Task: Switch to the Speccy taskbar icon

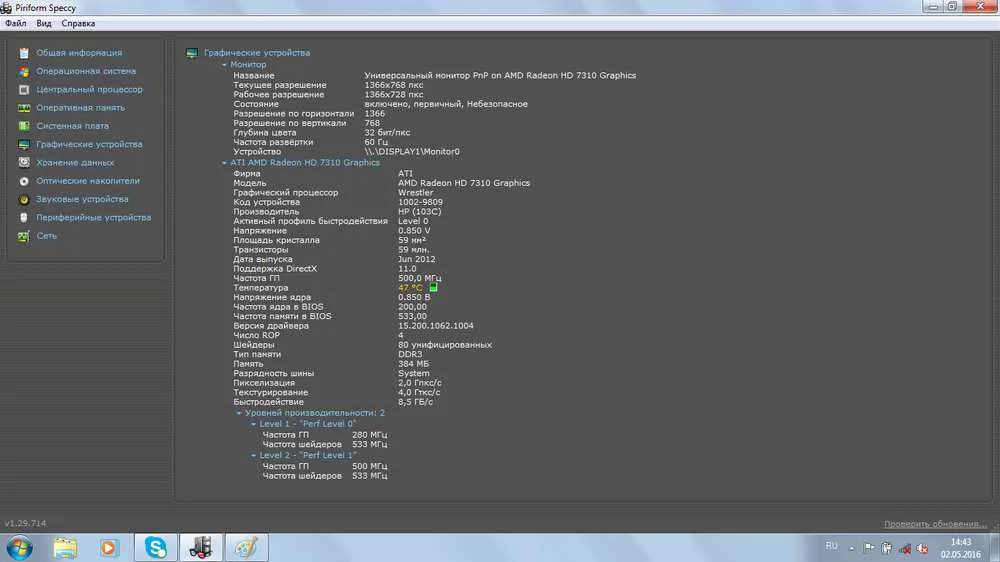Action: click(201, 548)
